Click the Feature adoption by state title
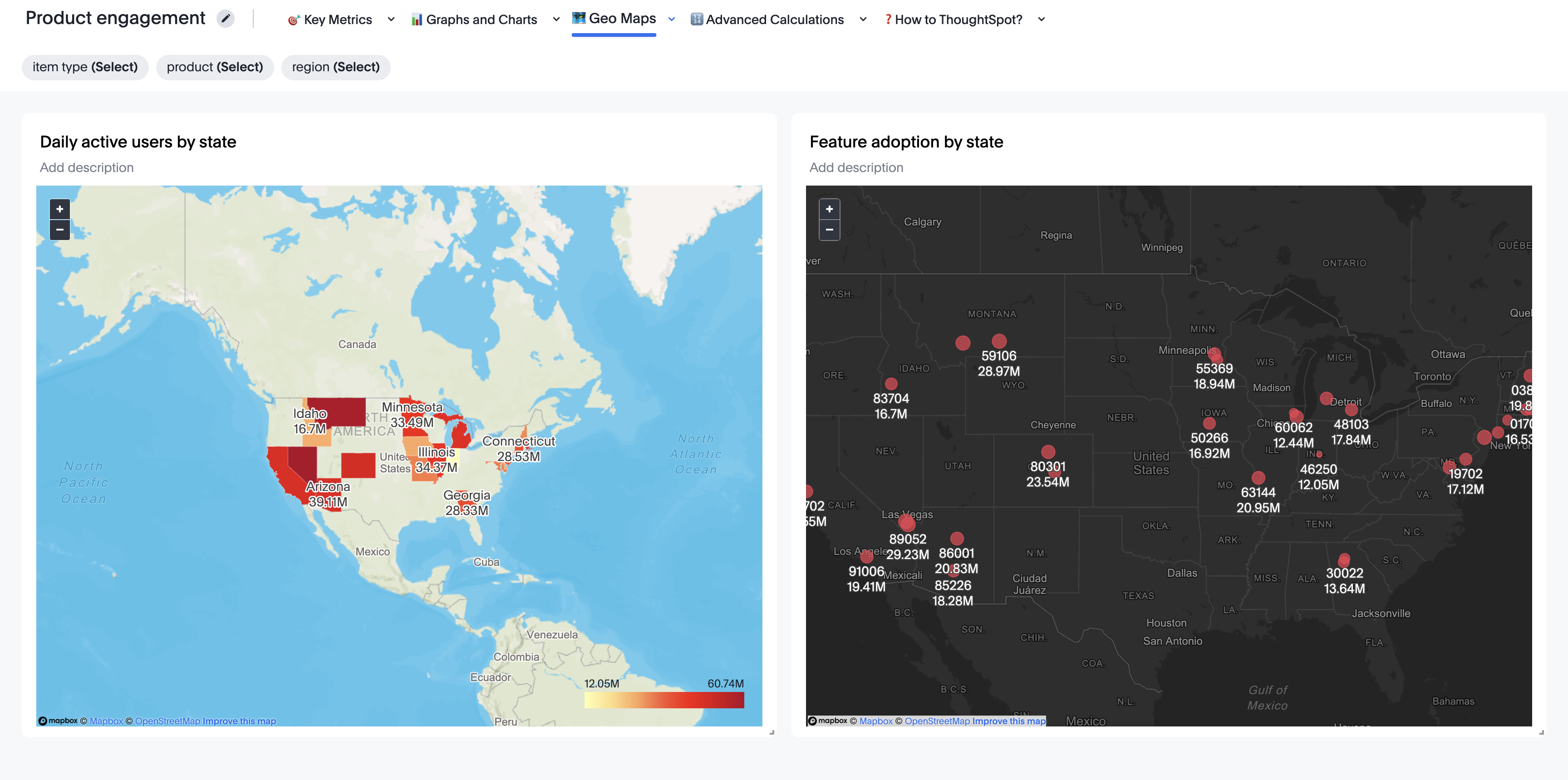The height and width of the screenshot is (780, 1568). coord(906,142)
